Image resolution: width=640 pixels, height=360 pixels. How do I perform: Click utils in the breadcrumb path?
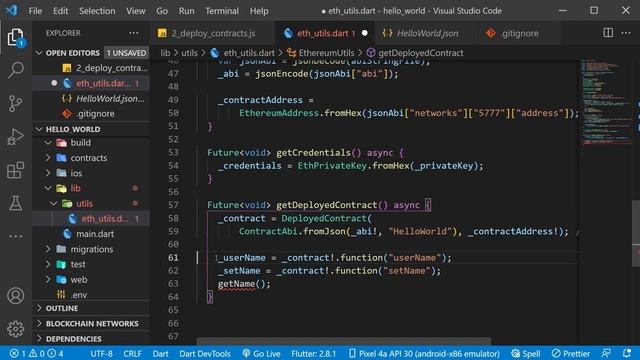pyautogui.click(x=189, y=53)
